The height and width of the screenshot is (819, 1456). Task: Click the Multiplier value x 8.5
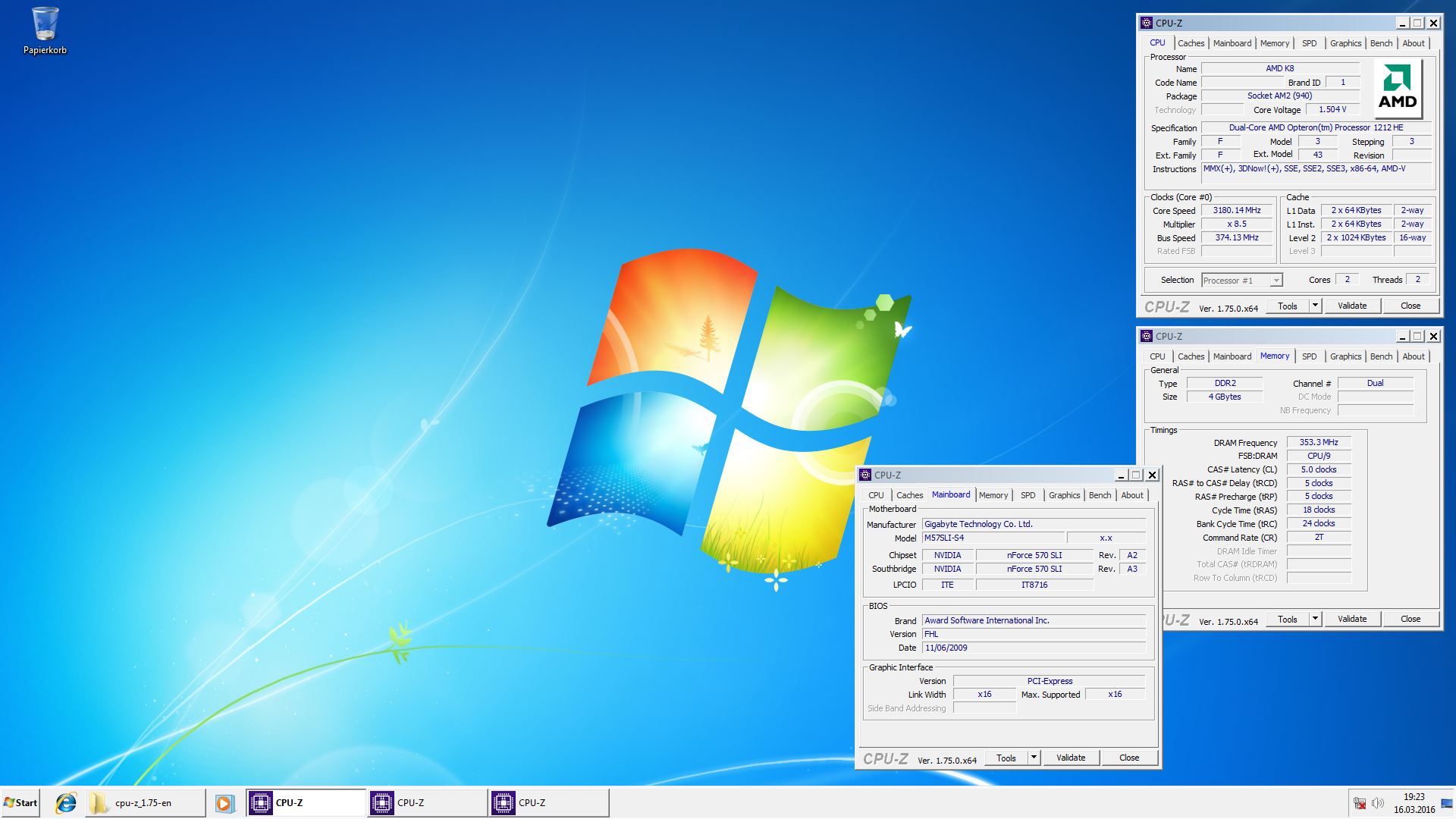1237,224
